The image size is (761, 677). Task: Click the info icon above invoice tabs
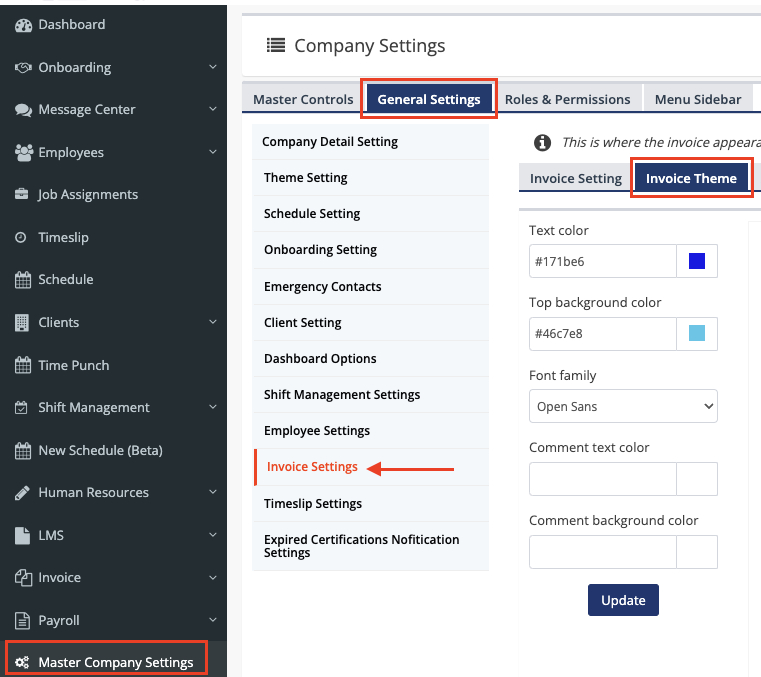point(542,143)
